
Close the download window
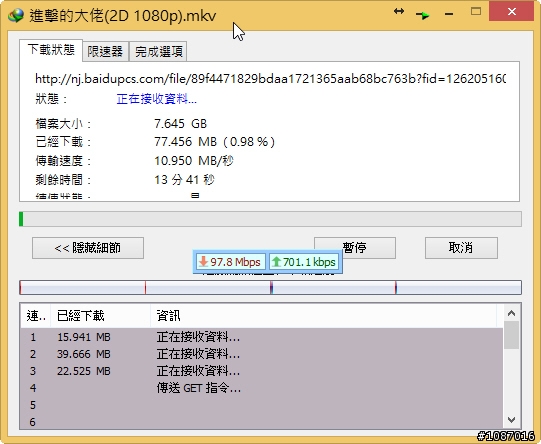coord(511,12)
